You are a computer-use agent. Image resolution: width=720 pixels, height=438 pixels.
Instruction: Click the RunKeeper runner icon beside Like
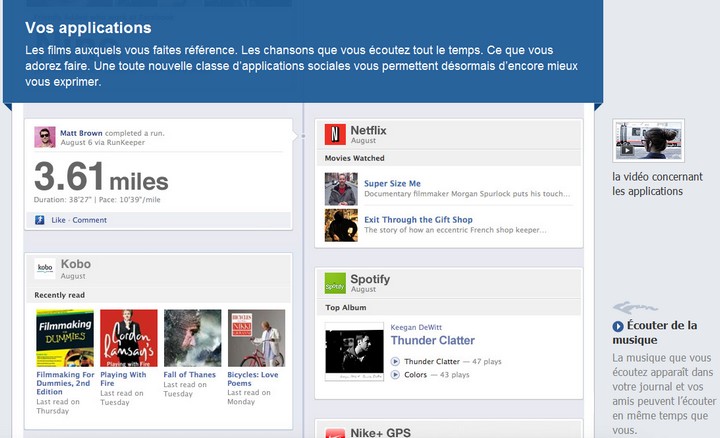click(x=40, y=220)
